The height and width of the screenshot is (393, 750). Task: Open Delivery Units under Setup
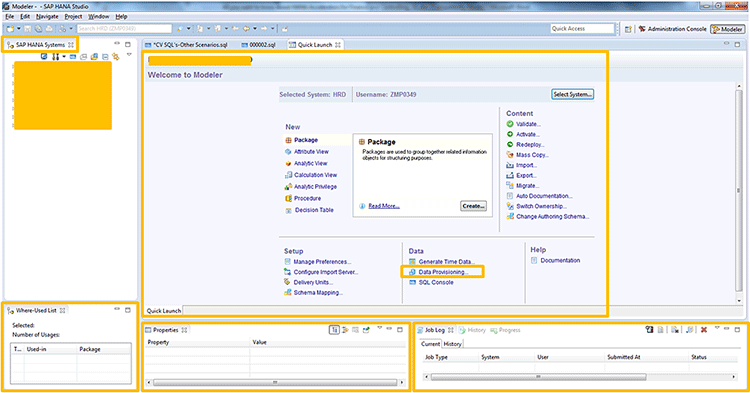[313, 283]
